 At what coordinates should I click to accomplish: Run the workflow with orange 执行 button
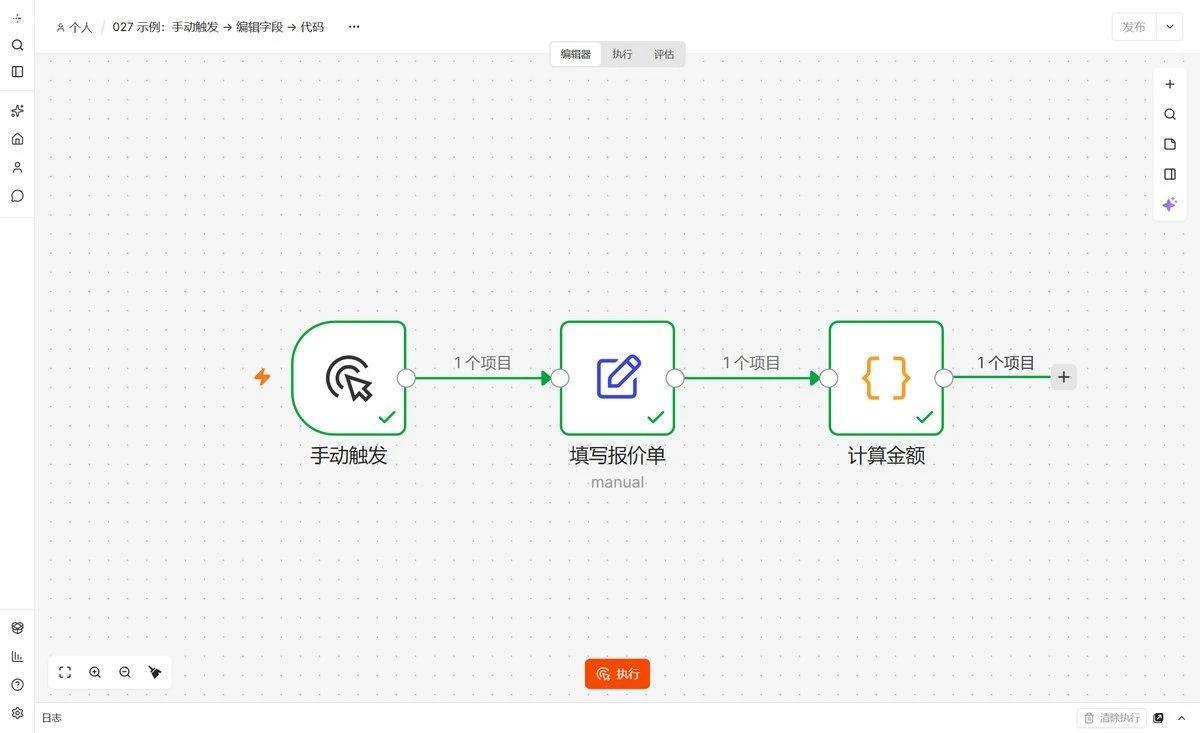pyautogui.click(x=618, y=674)
